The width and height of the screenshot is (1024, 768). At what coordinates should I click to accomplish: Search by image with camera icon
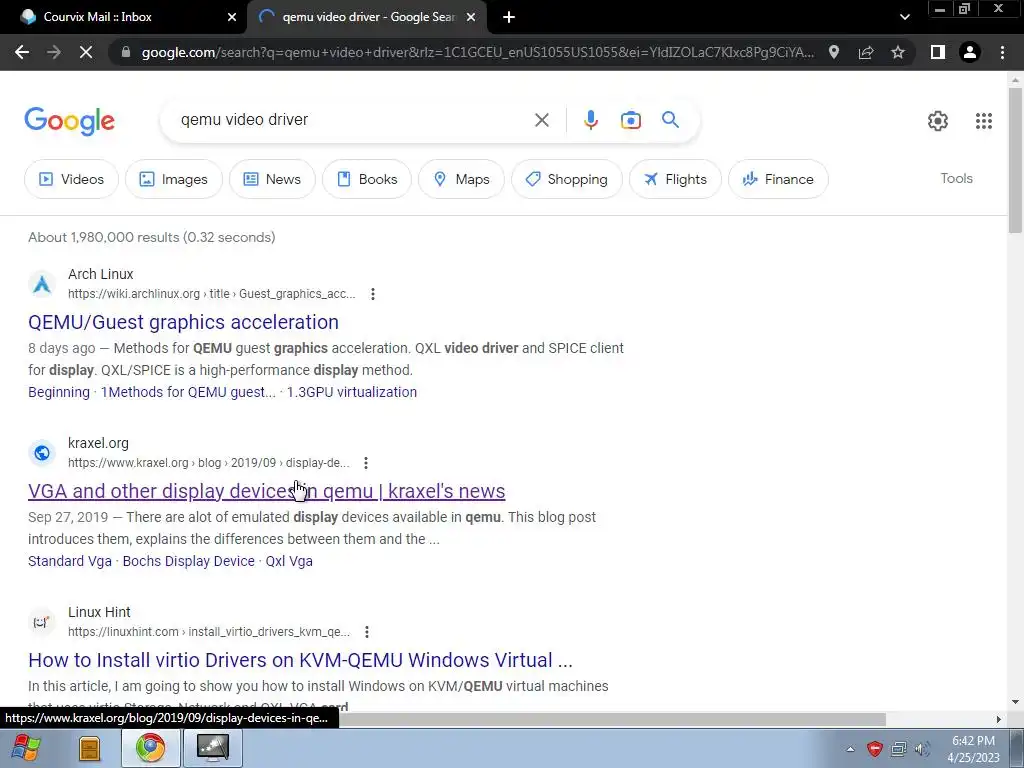[x=630, y=120]
